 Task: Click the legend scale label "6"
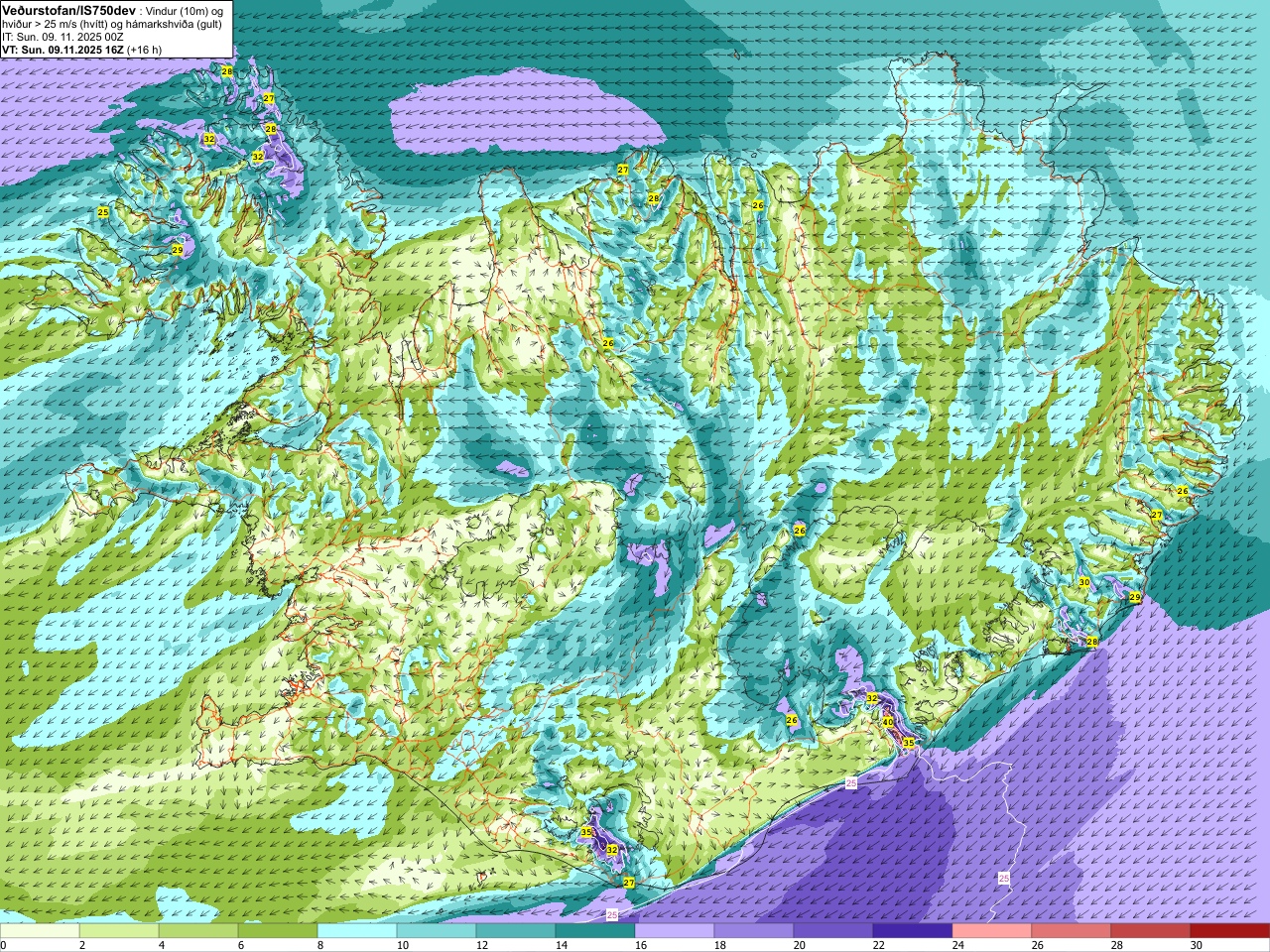point(241,945)
